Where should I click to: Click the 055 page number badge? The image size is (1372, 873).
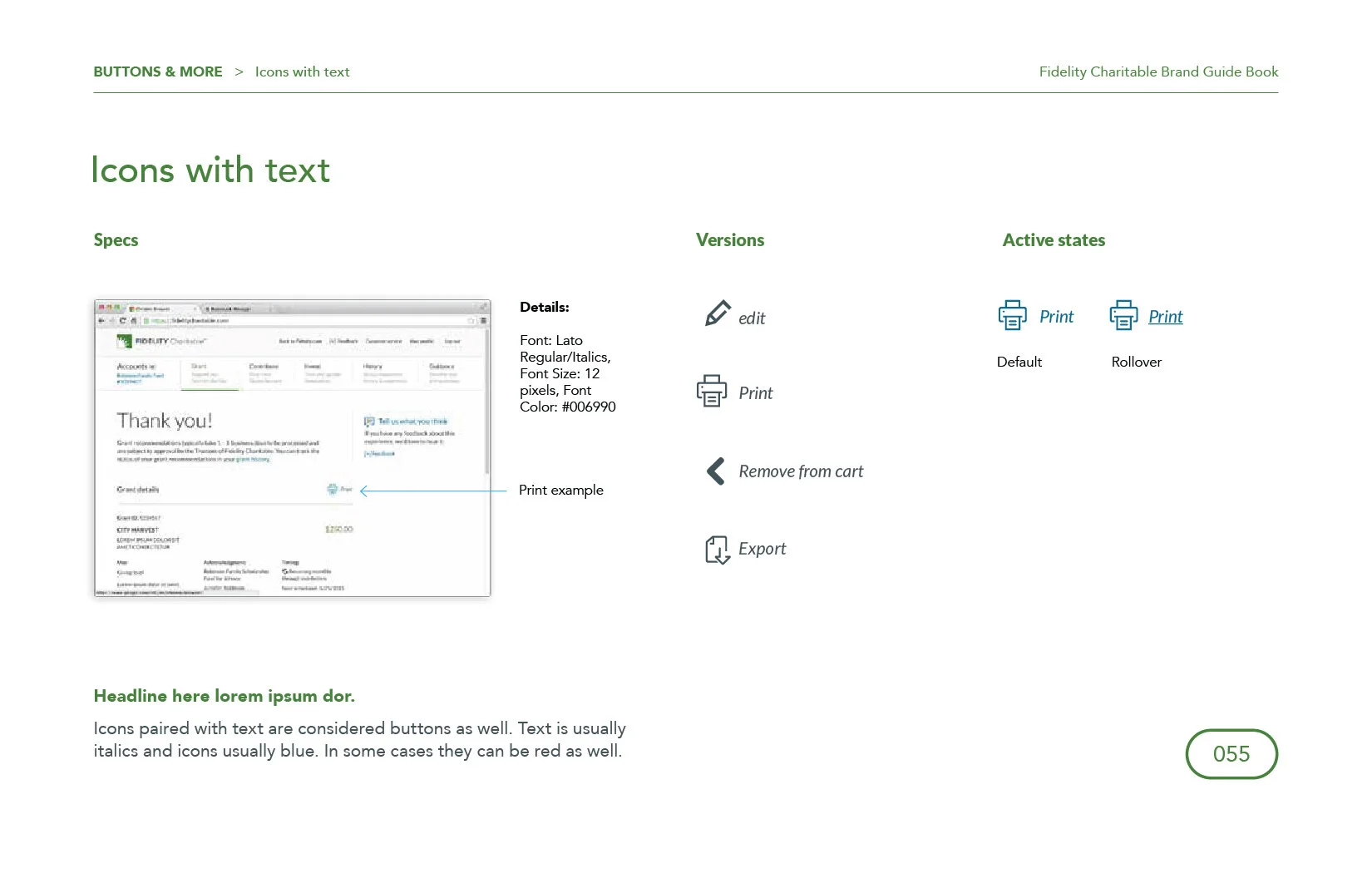1231,754
